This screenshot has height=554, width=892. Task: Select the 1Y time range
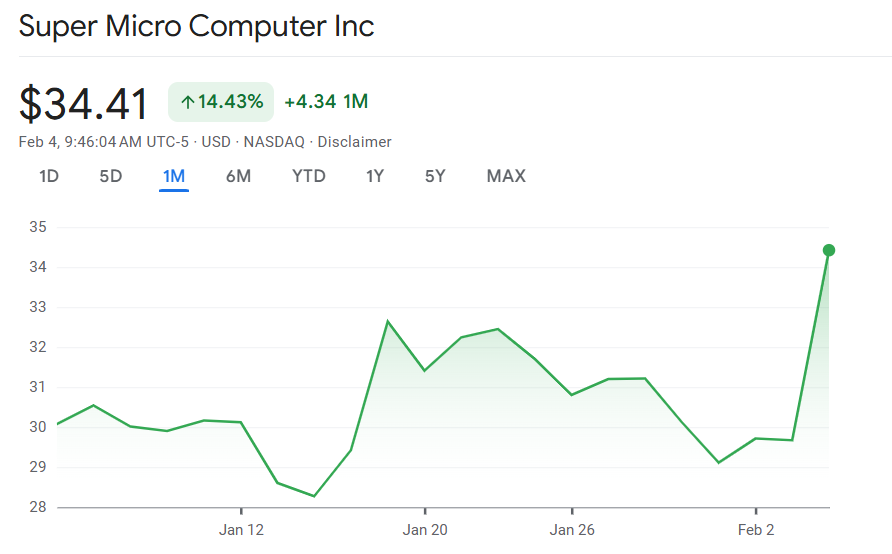pyautogui.click(x=375, y=177)
